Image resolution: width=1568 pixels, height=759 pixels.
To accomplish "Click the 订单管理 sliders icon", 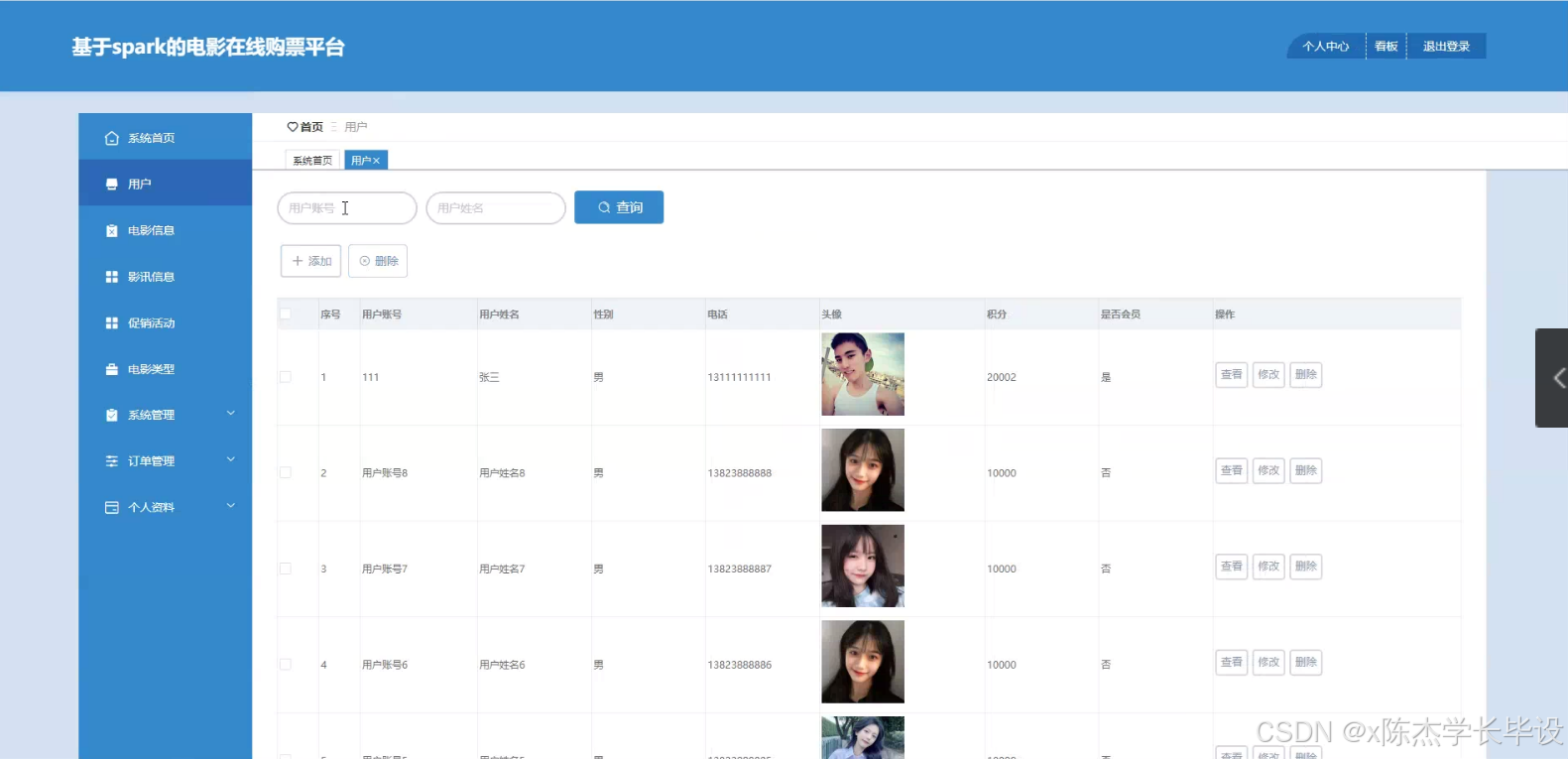I will pyautogui.click(x=112, y=461).
